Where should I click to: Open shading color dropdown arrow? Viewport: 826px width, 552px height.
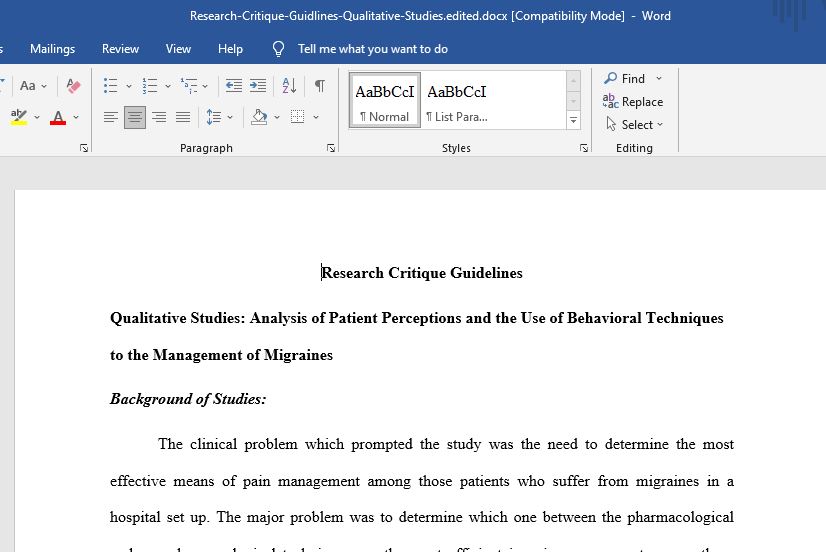[x=277, y=117]
